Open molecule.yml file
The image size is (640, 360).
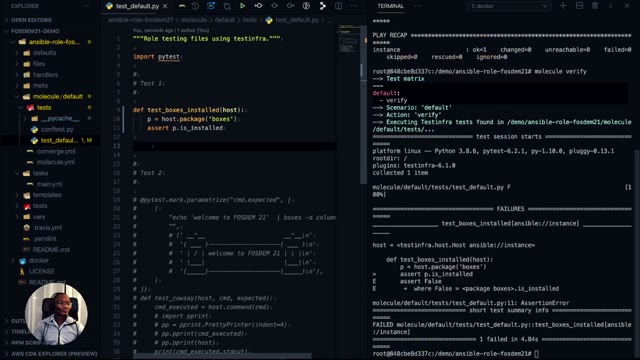[x=56, y=162]
